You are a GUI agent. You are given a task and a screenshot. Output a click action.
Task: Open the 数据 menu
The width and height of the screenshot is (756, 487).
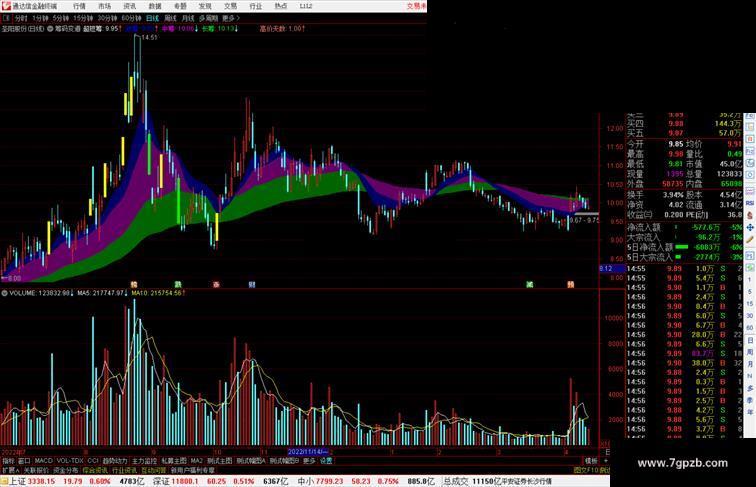pyautogui.click(x=155, y=6)
